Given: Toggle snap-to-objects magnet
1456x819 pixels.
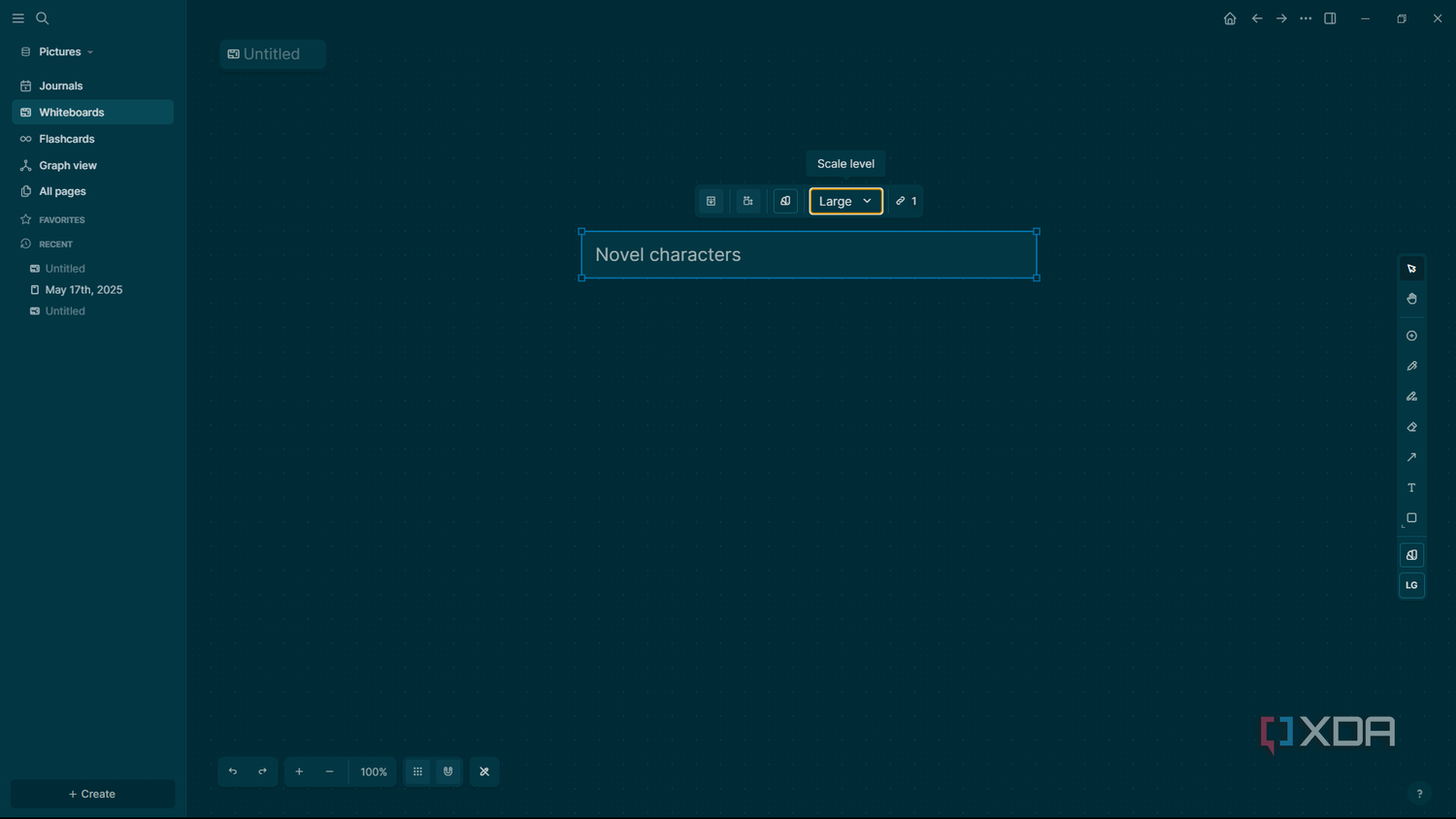Looking at the screenshot, I should tap(447, 771).
